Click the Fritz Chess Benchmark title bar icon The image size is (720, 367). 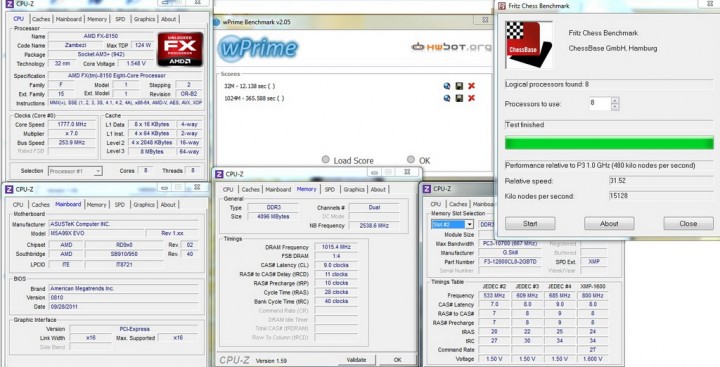pos(502,6)
